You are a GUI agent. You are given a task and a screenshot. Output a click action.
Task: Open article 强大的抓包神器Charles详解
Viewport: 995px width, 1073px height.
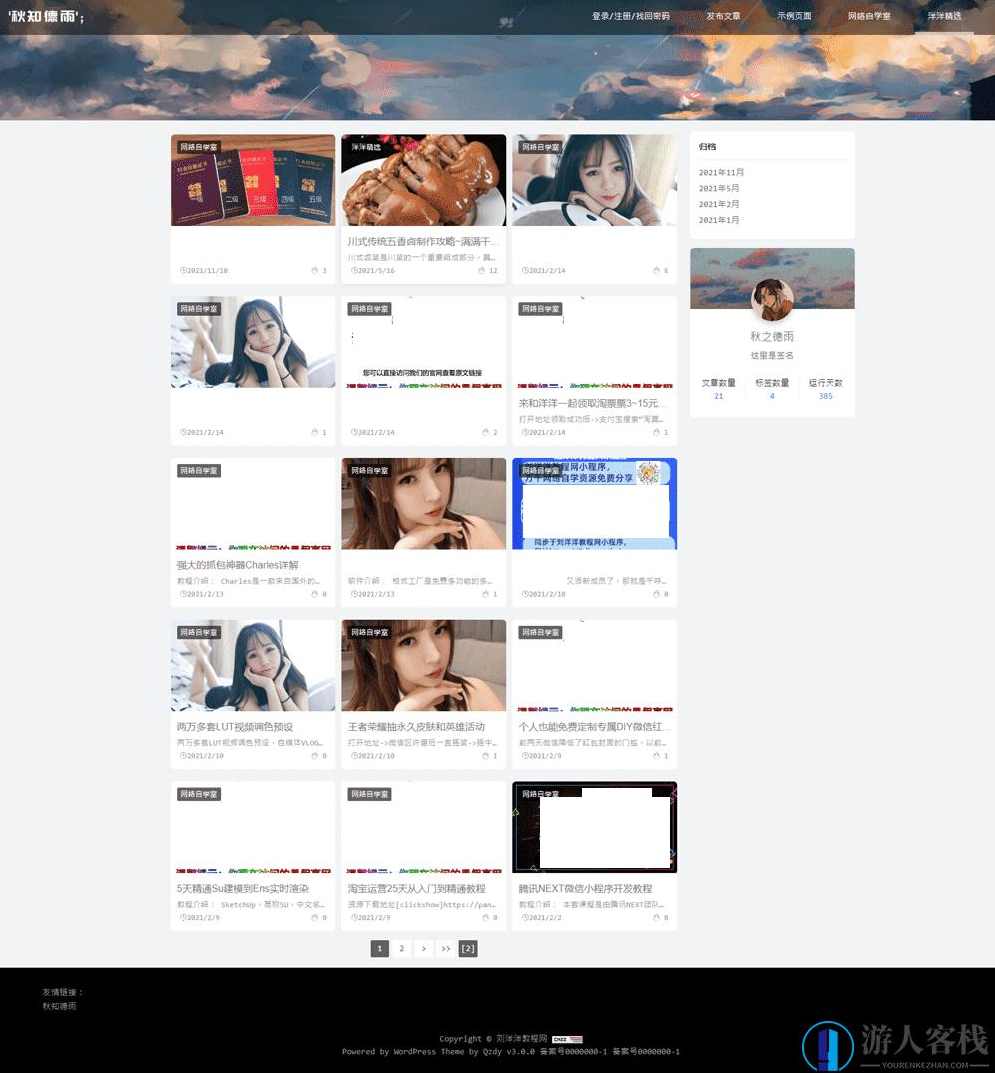tap(237, 565)
